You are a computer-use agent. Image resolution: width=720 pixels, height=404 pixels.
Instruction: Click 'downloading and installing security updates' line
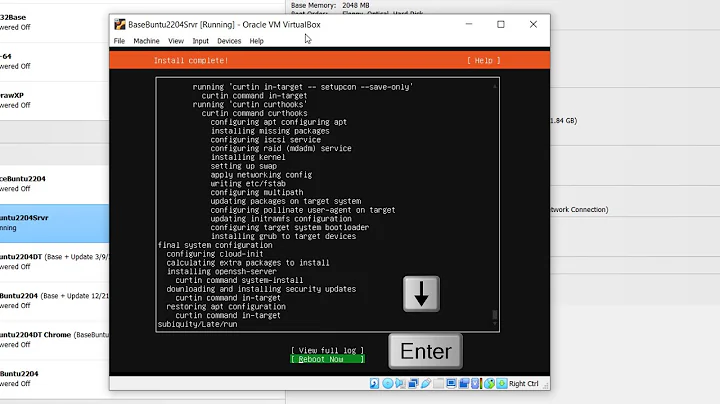(x=261, y=289)
